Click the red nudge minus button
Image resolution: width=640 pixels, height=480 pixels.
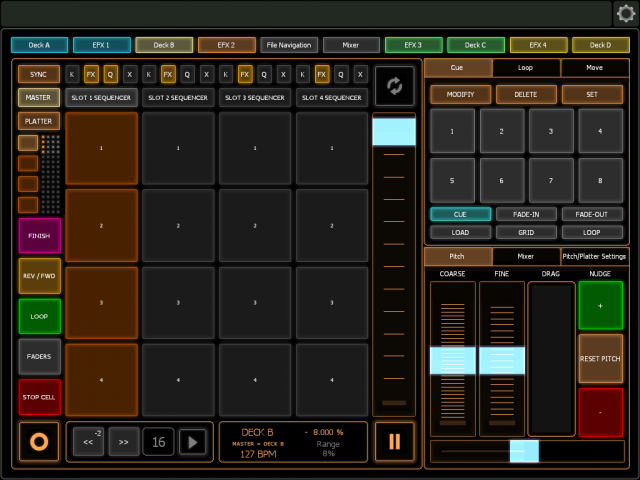[601, 412]
